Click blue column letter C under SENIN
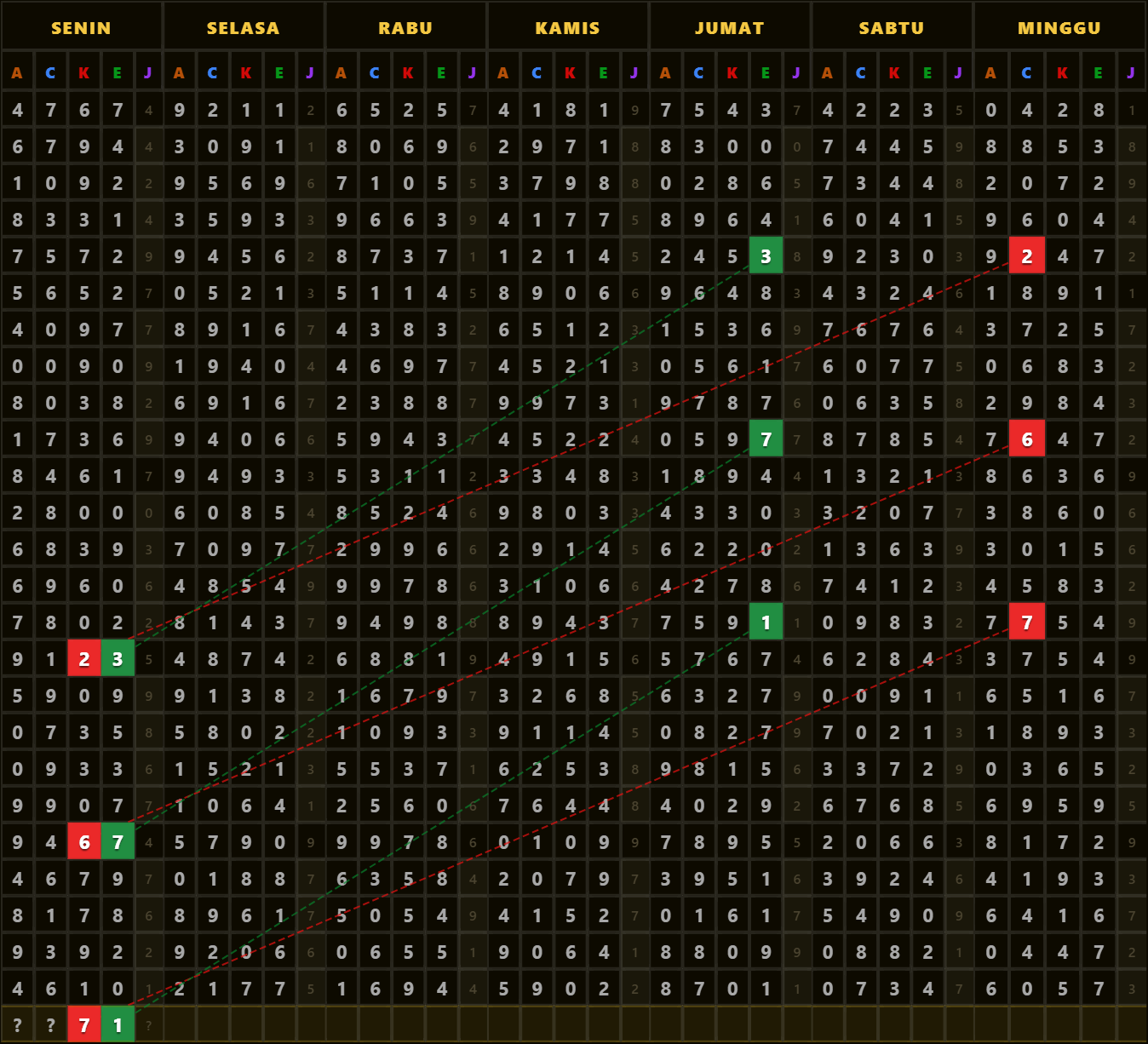This screenshot has height=1044, width=1148. (50, 73)
